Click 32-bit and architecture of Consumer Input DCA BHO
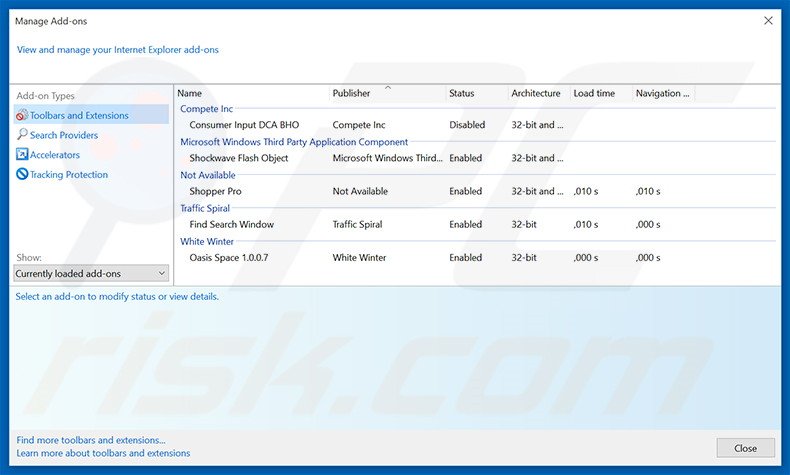Screen dimensions: 790x475 coord(538,125)
